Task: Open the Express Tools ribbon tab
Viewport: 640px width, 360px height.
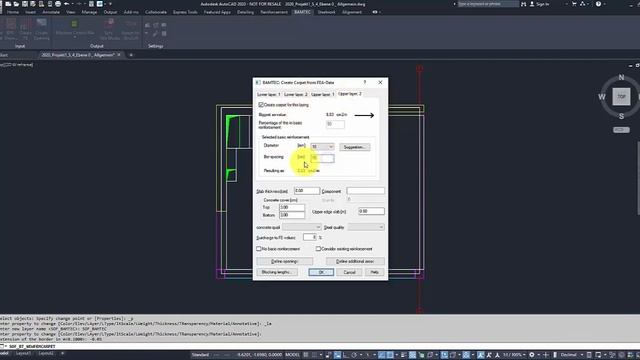Action: (x=185, y=12)
